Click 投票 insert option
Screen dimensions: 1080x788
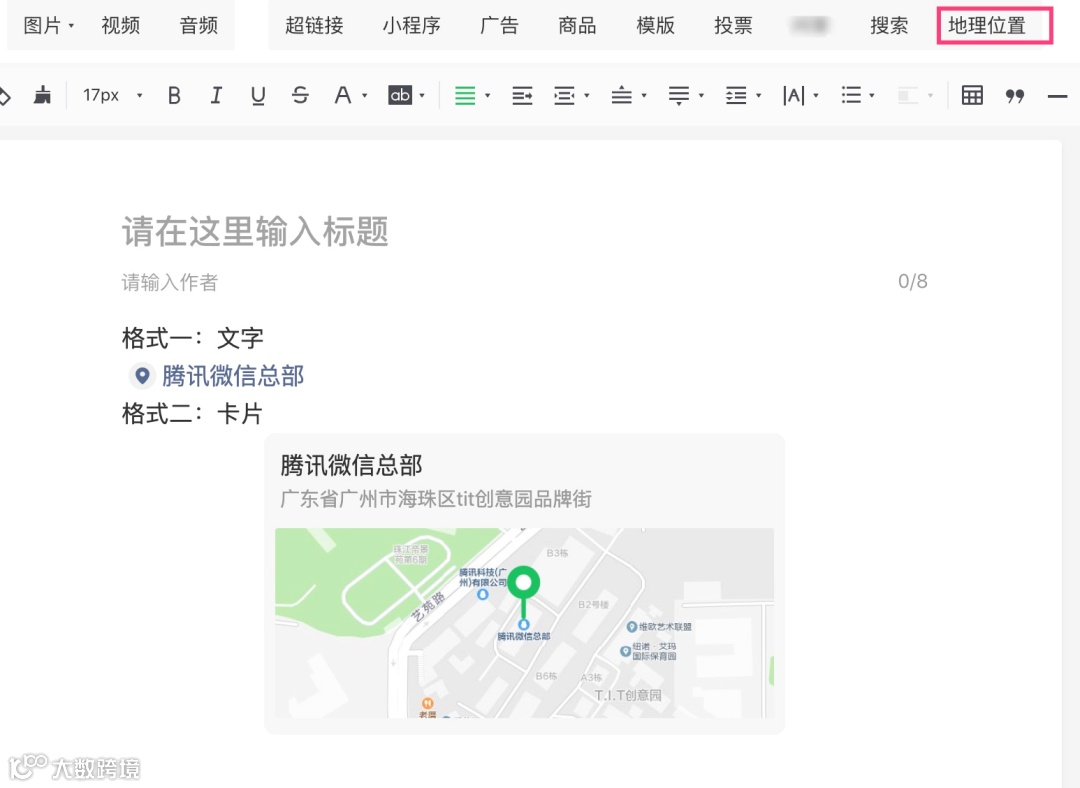pyautogui.click(x=733, y=25)
